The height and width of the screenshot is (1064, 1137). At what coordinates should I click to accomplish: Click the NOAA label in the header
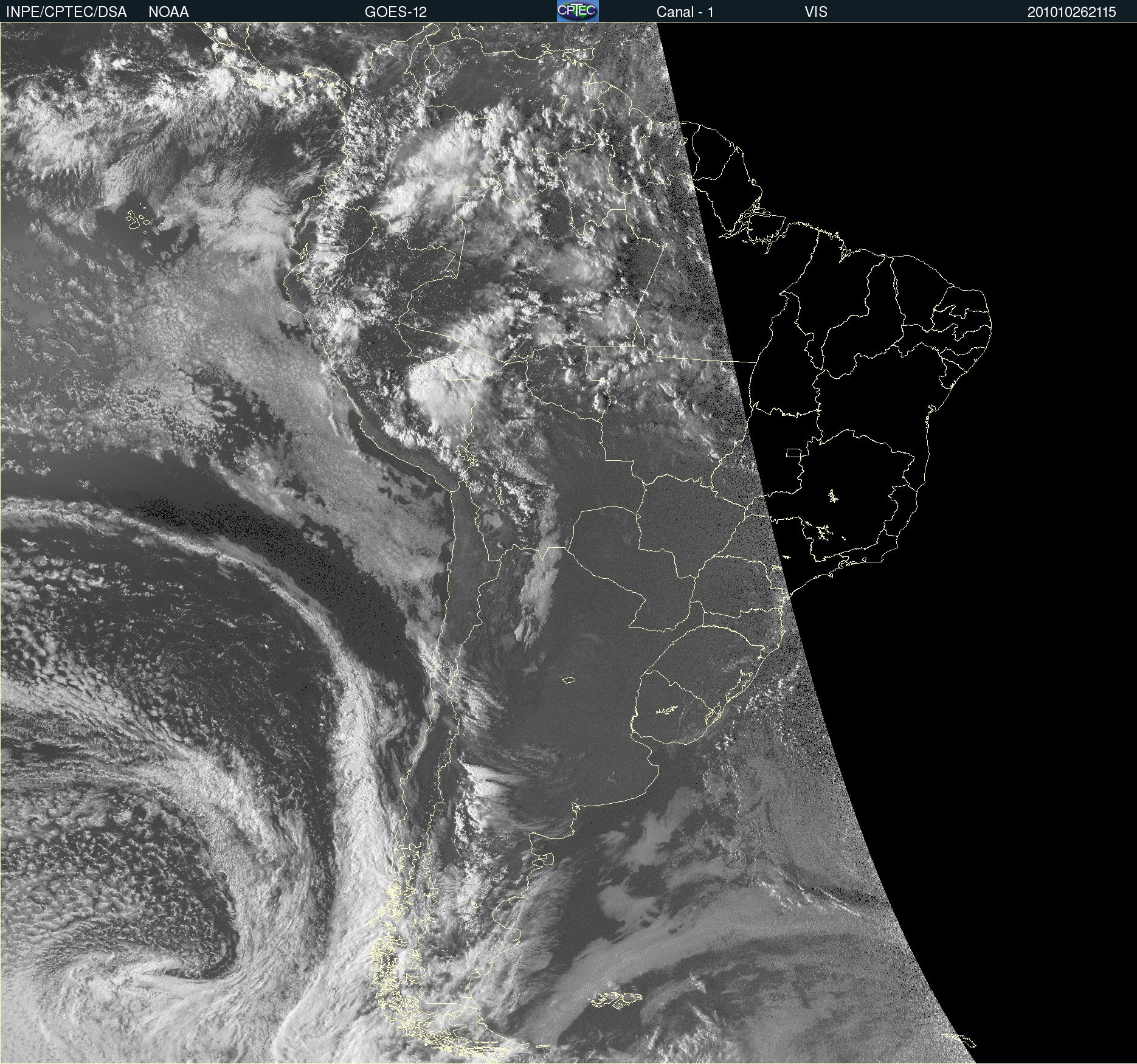coord(168,12)
